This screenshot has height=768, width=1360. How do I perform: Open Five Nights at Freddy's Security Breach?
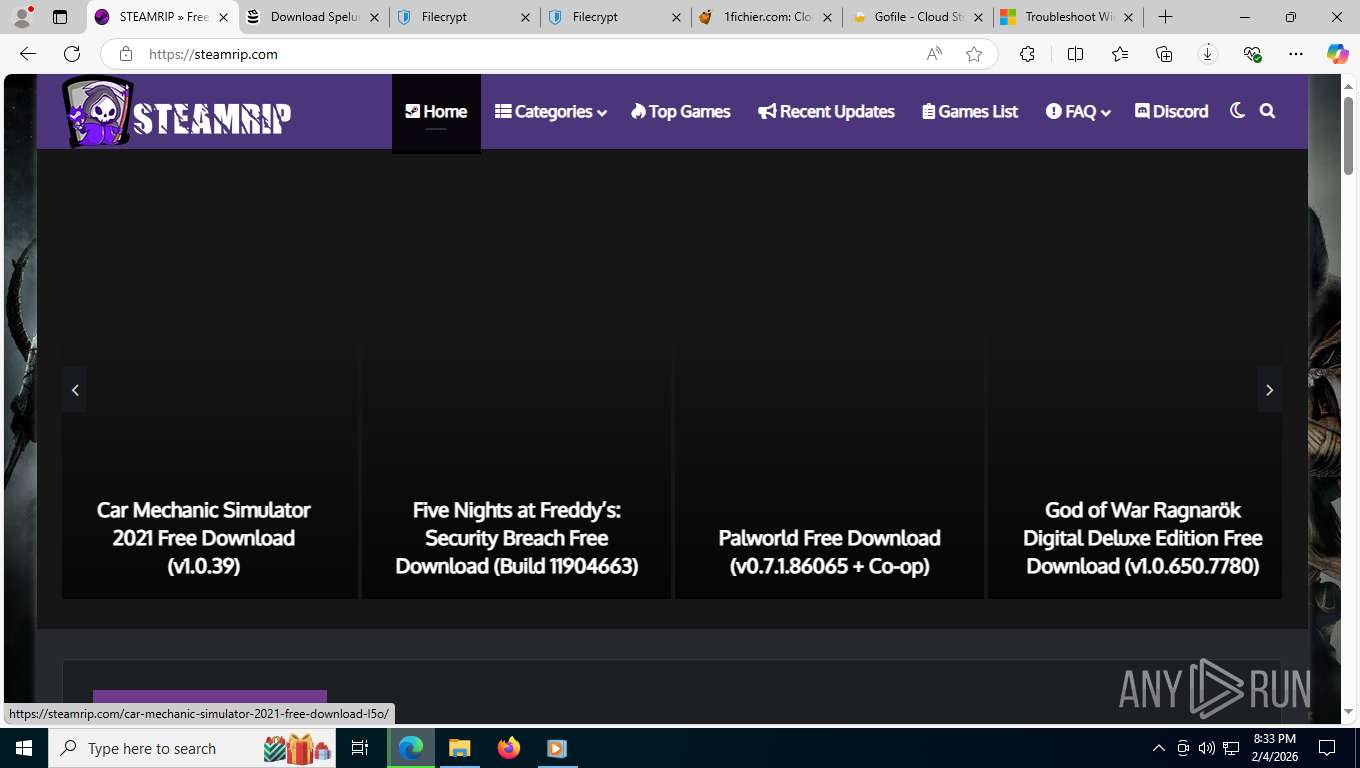pyautogui.click(x=517, y=538)
